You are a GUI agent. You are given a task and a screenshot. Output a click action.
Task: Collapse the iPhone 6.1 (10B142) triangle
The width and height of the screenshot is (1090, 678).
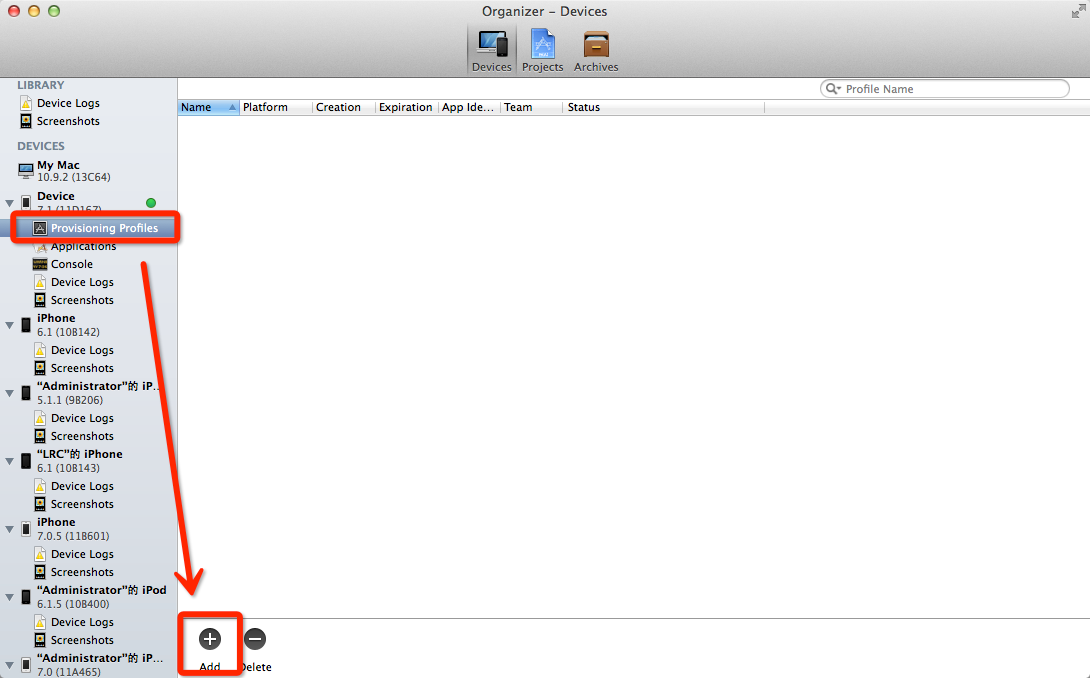click(x=10, y=325)
